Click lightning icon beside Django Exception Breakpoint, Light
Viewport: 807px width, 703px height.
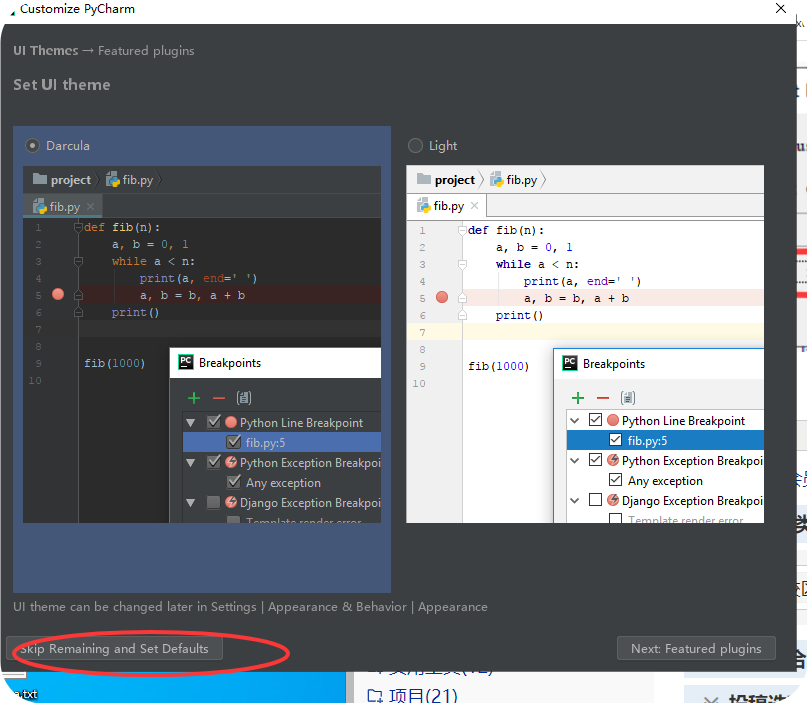(613, 500)
